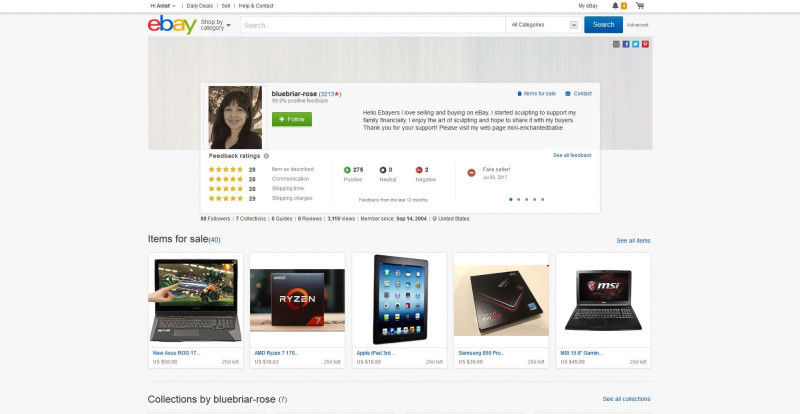The width and height of the screenshot is (800, 414).
Task: Share the profile on Facebook
Action: [x=626, y=44]
